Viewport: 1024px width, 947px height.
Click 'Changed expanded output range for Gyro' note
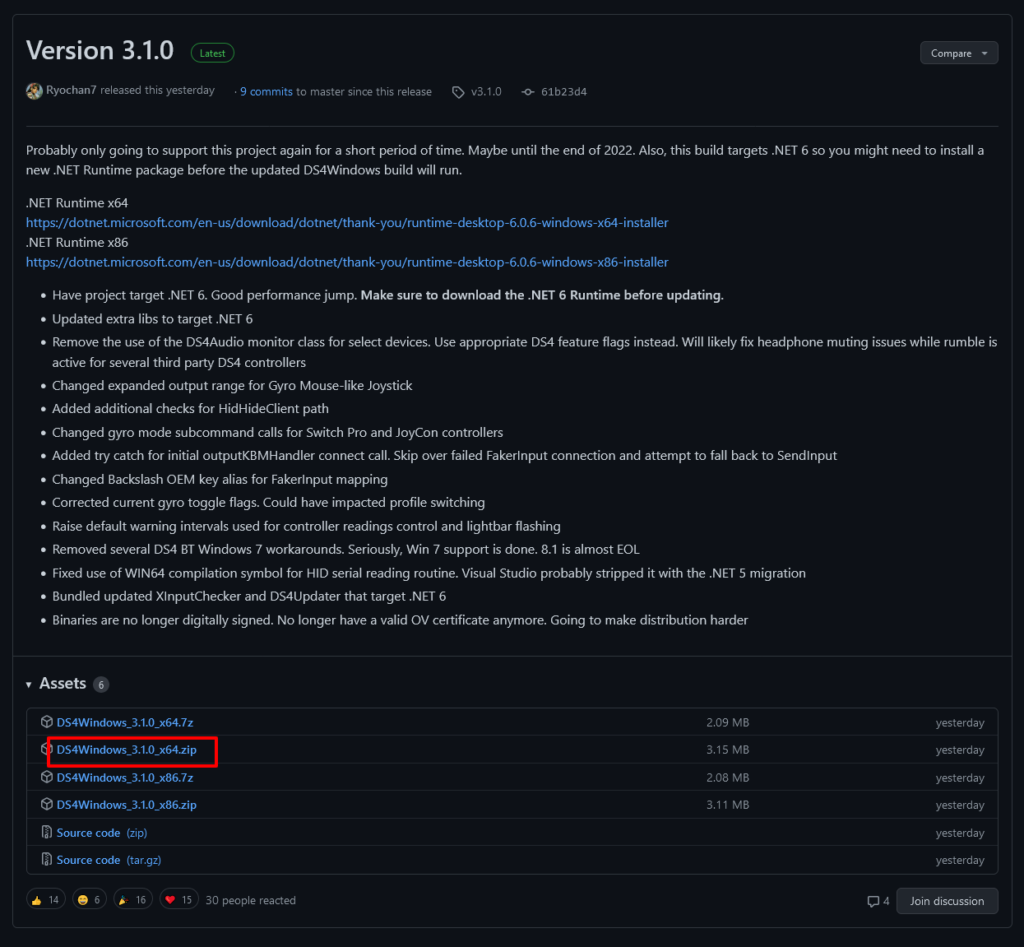[x=232, y=385]
